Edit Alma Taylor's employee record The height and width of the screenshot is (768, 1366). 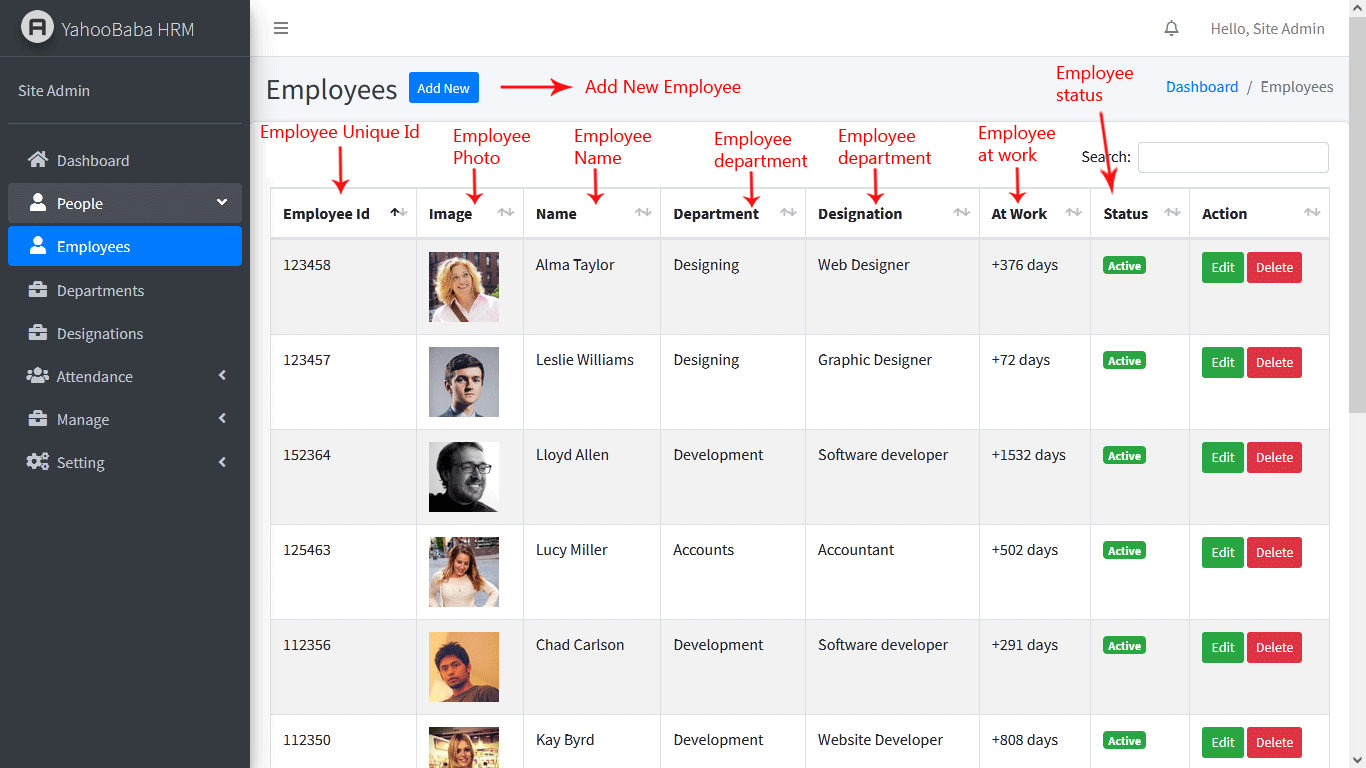[x=1222, y=267]
